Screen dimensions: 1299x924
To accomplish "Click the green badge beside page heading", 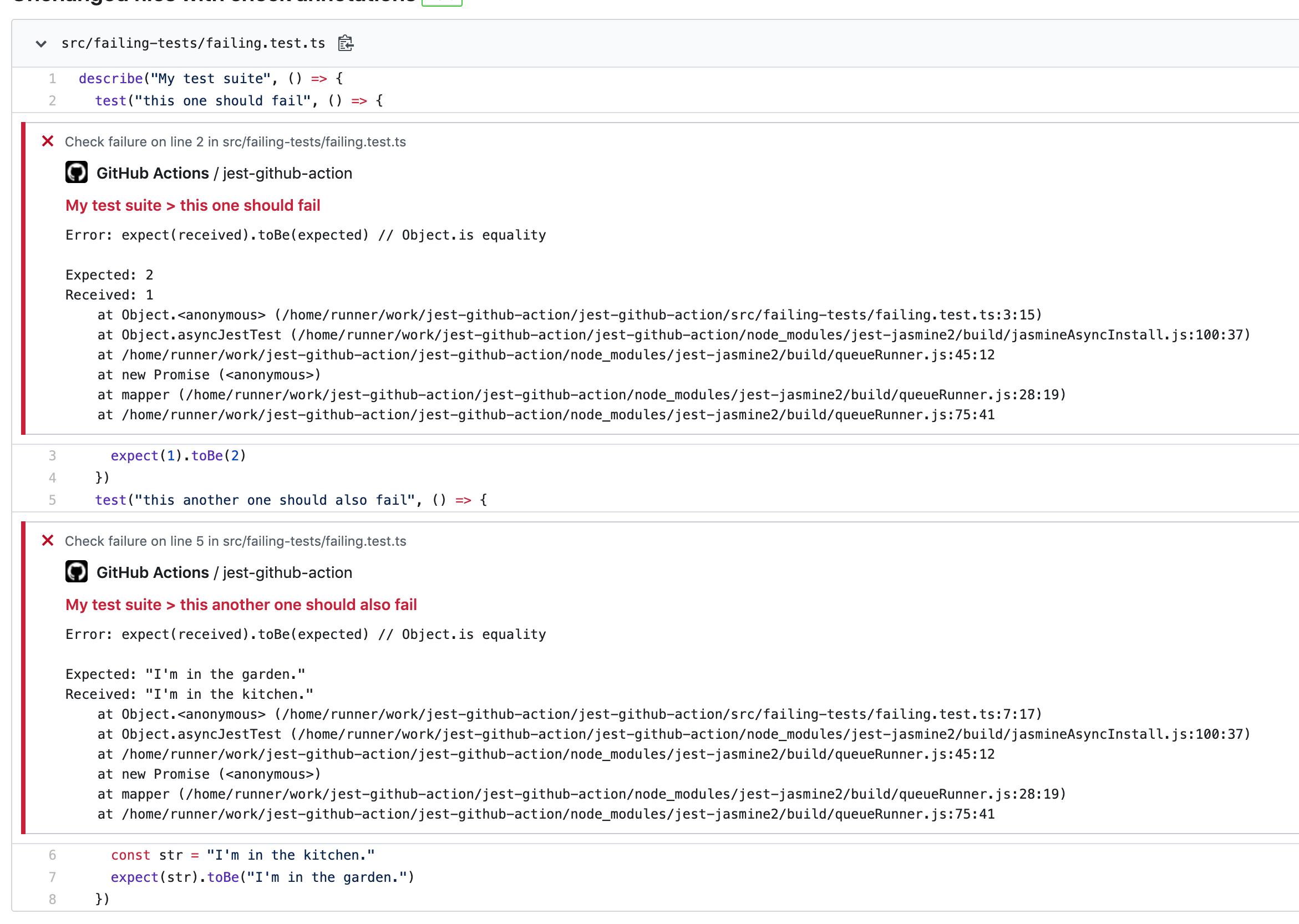I will pos(442,2).
